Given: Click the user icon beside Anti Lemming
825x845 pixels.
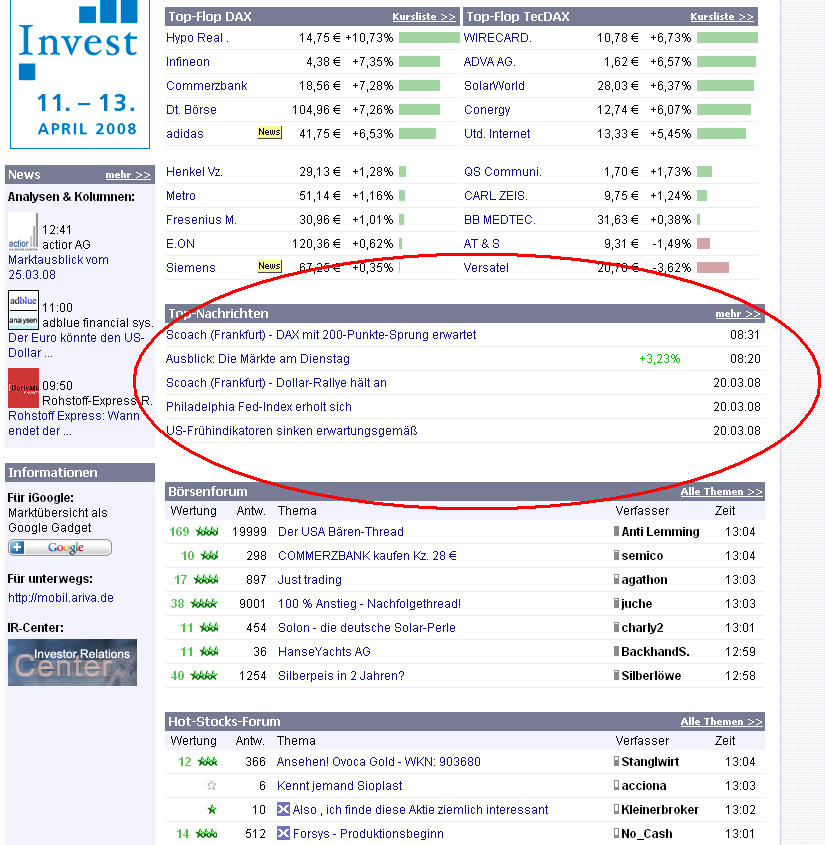Looking at the screenshot, I should [x=616, y=531].
